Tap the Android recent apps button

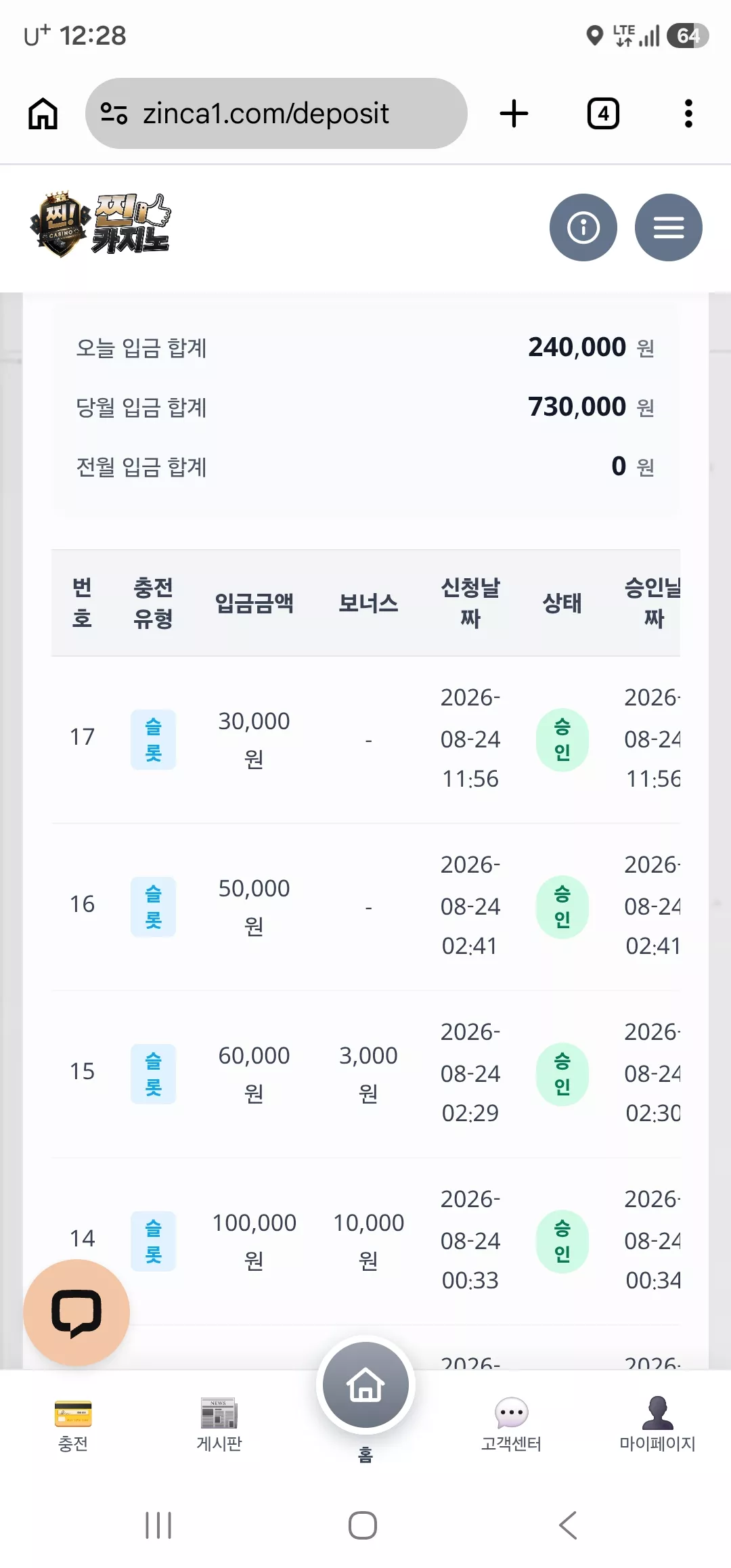tap(158, 1525)
